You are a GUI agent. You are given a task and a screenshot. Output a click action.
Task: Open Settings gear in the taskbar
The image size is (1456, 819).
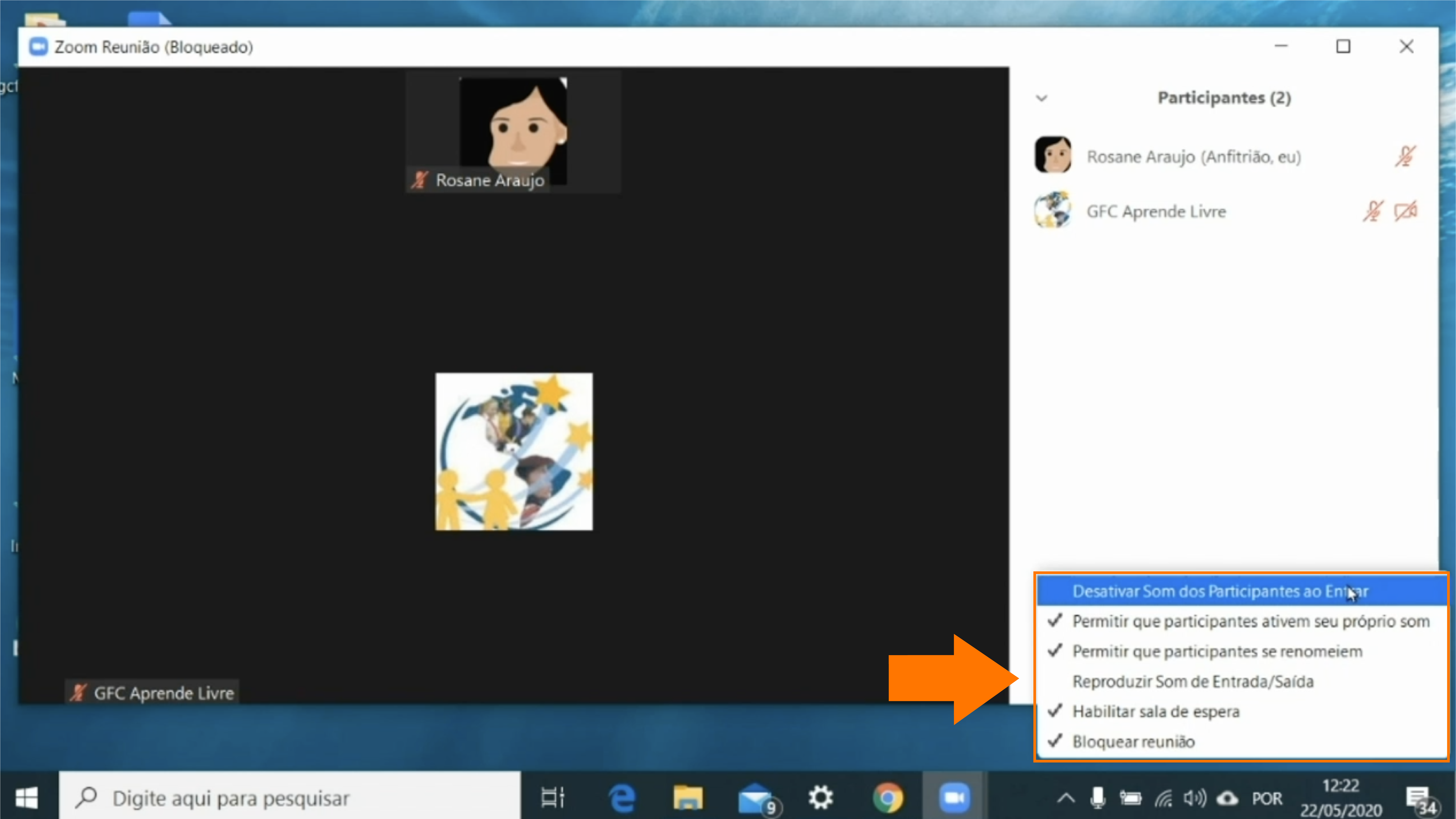(x=821, y=798)
